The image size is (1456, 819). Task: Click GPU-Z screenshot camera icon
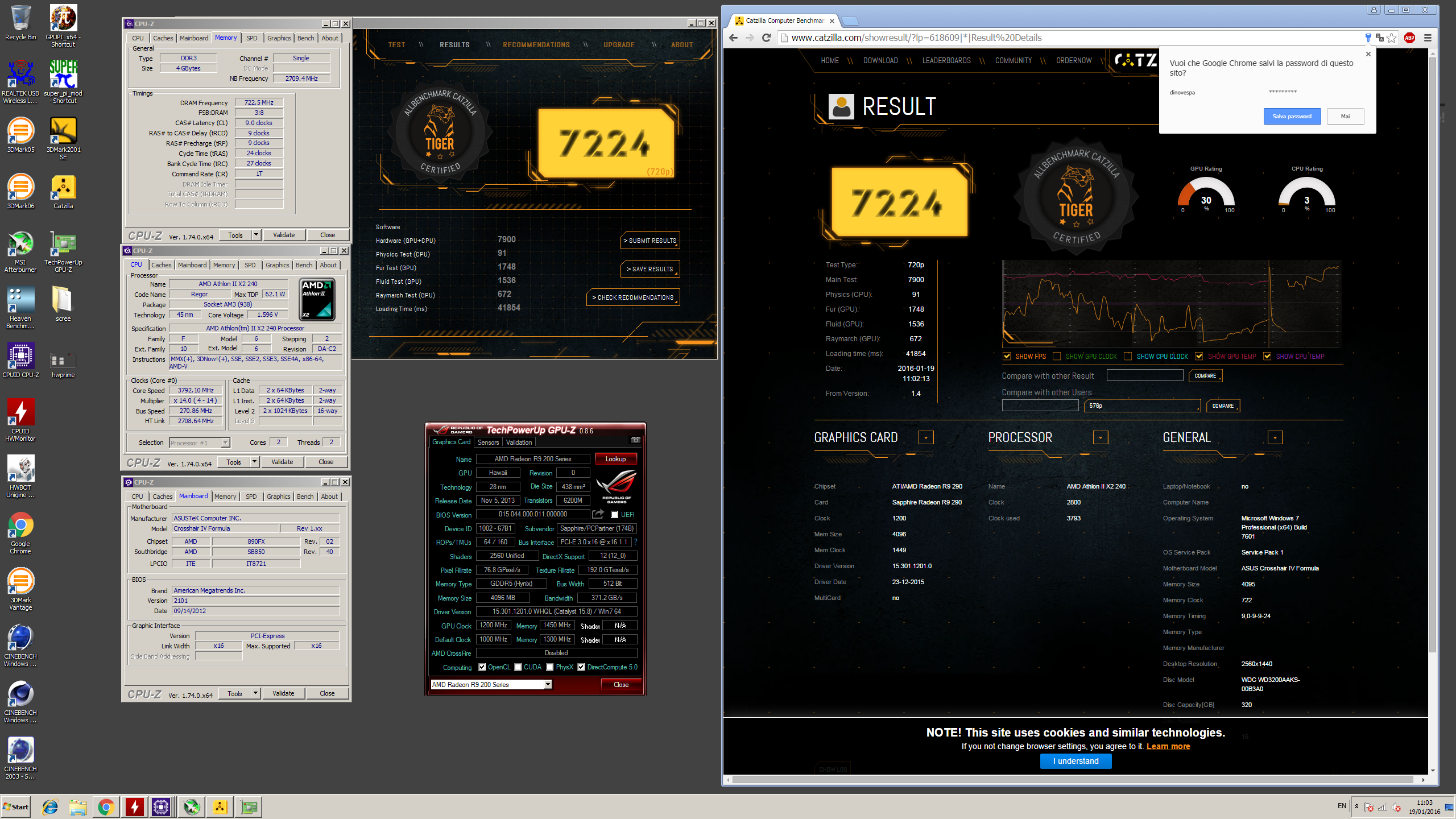[x=636, y=440]
